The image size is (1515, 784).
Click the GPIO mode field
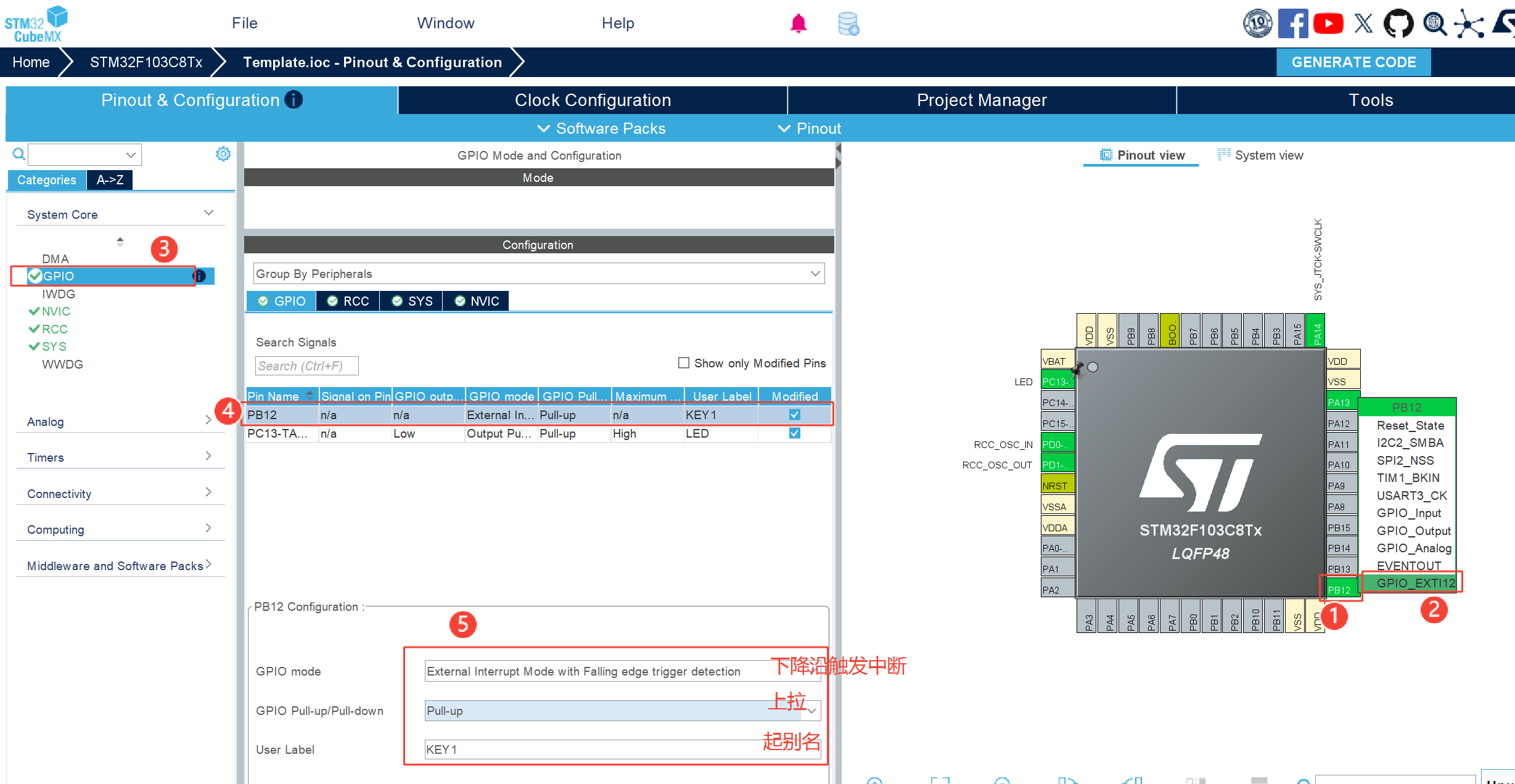point(623,671)
